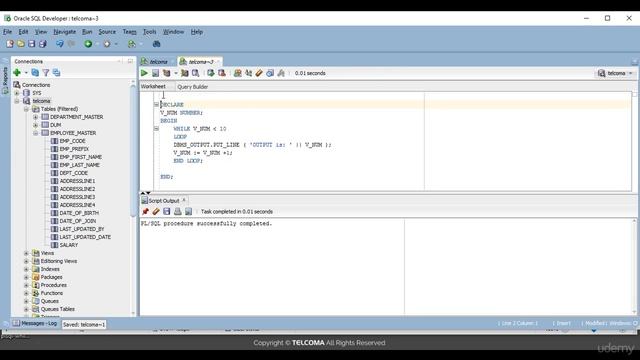The width and height of the screenshot is (640, 360).
Task: Collapse the Tables (Filtered) node
Action: pos(26,109)
